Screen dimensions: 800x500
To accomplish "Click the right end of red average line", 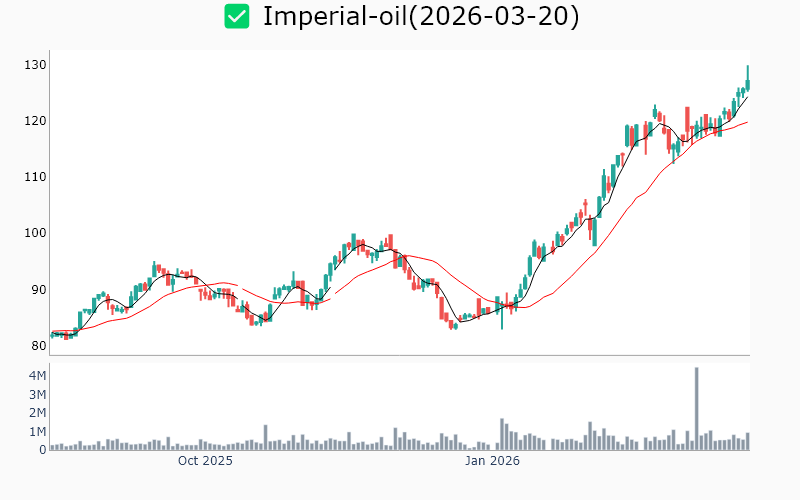I will 747,122.
